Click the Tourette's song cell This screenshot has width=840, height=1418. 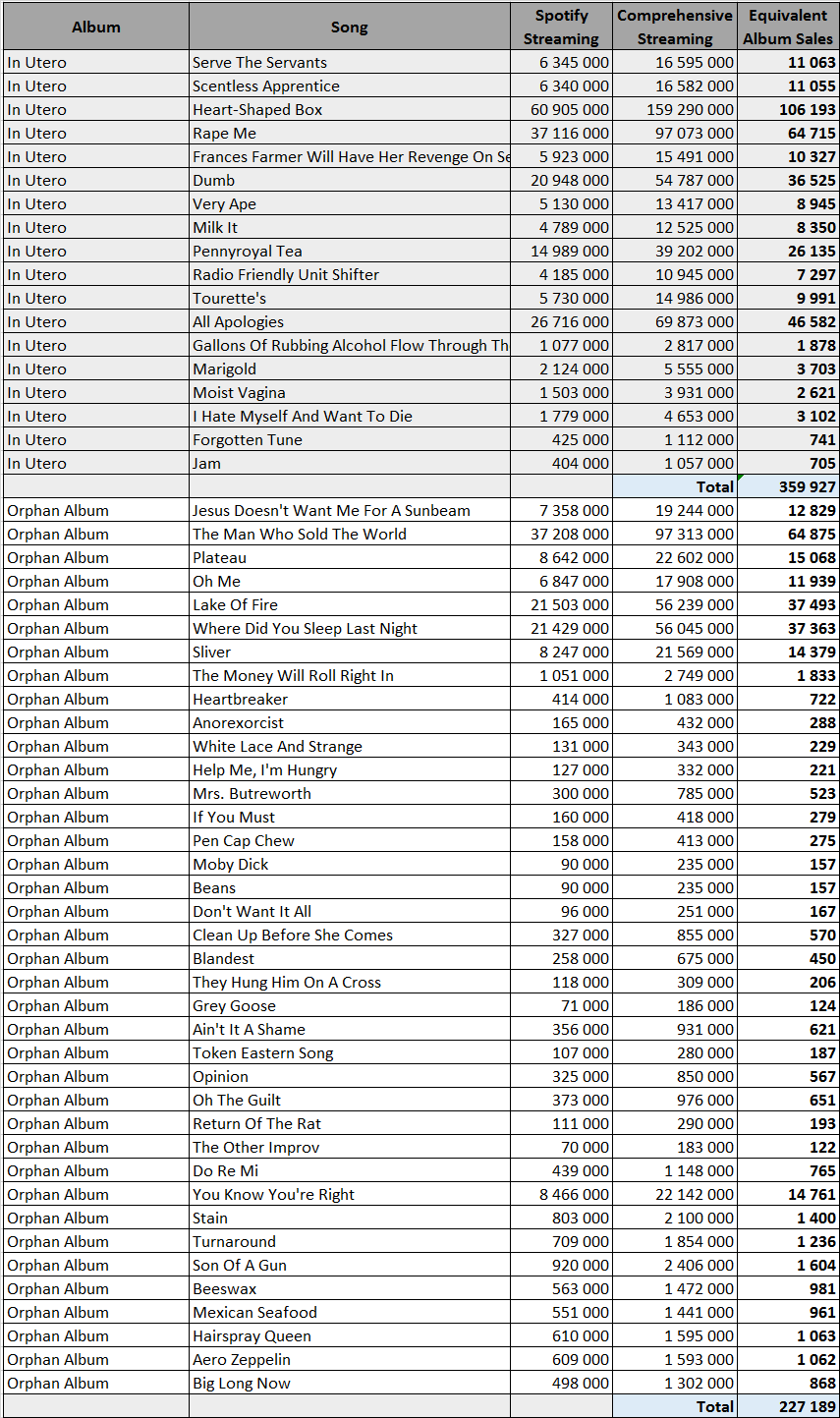(x=349, y=298)
